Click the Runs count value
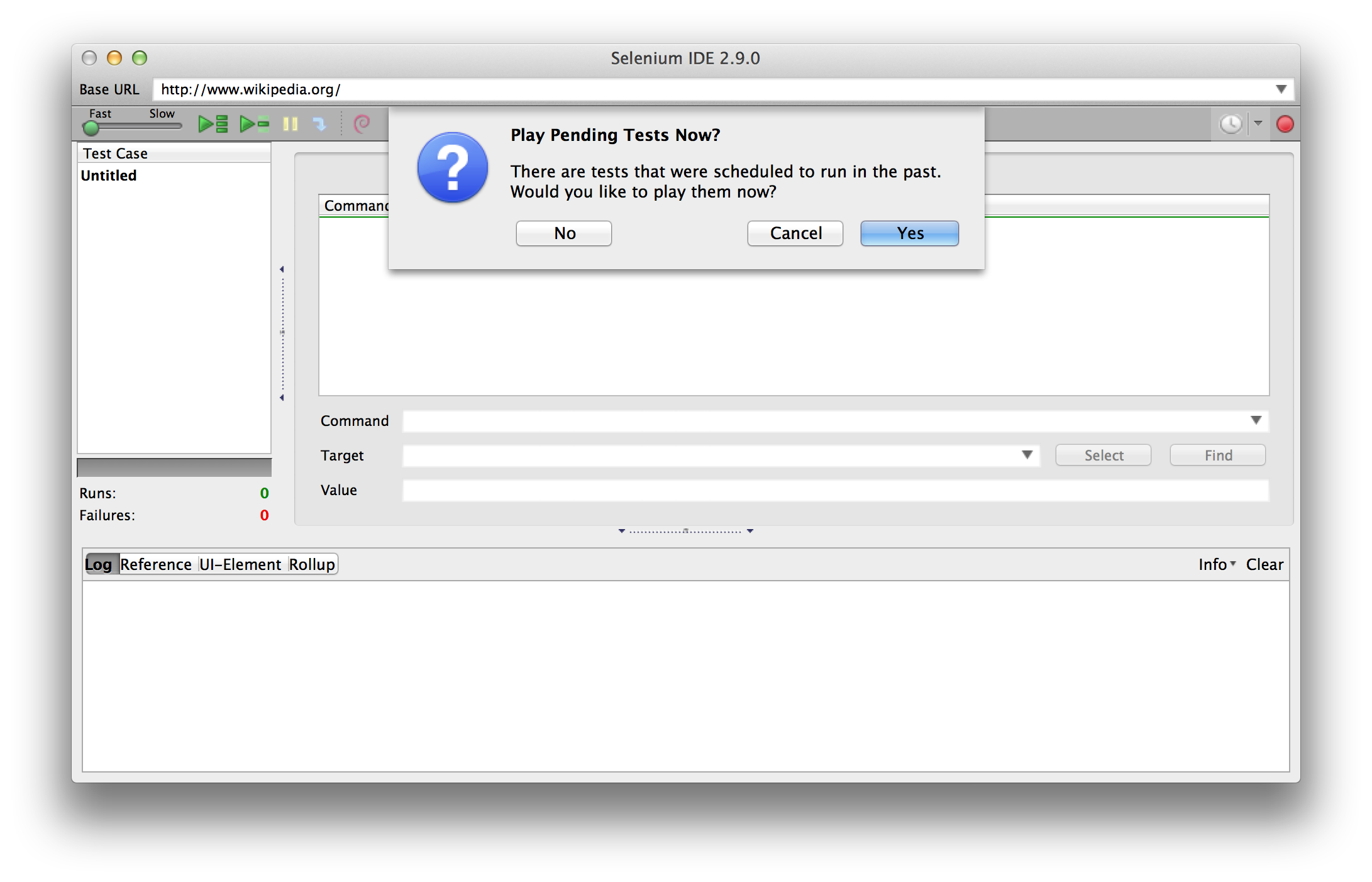The image size is (1372, 882). (x=265, y=493)
